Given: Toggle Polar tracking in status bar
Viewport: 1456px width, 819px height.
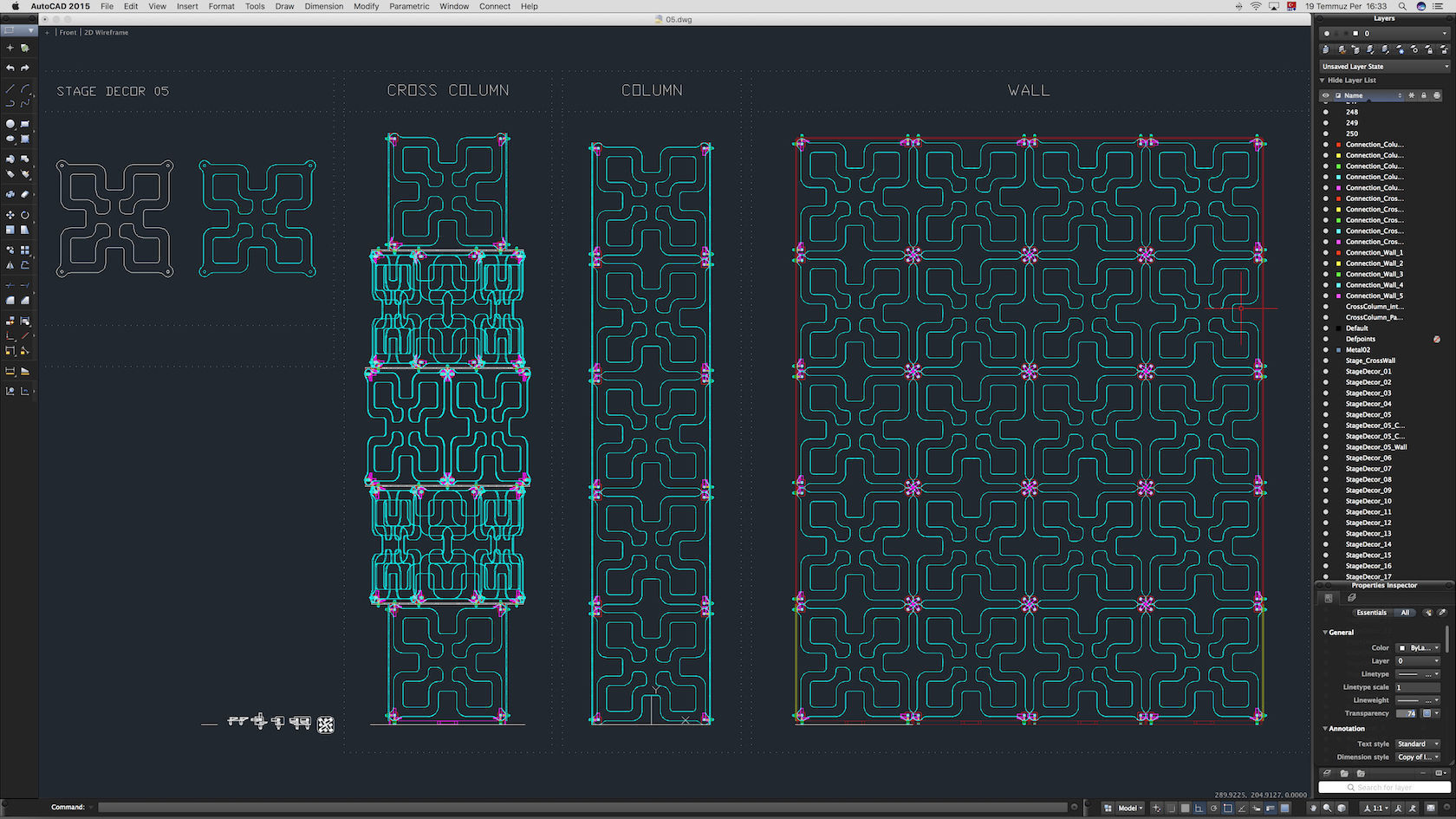Looking at the screenshot, I should (x=1213, y=808).
